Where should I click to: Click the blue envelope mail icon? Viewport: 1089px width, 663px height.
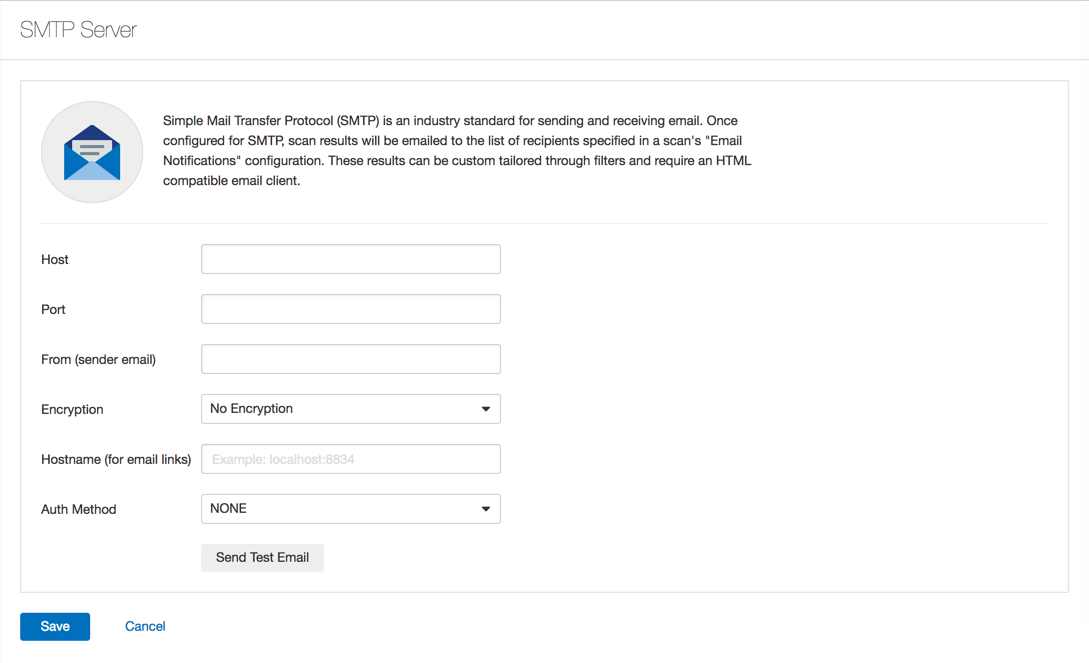[x=92, y=153]
